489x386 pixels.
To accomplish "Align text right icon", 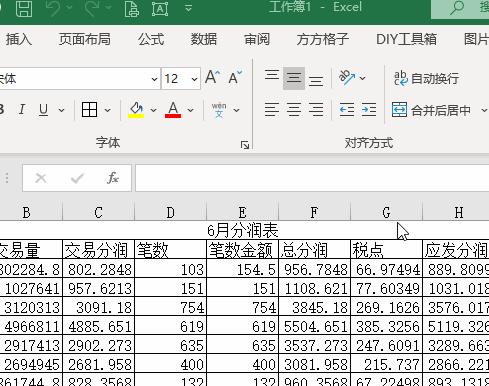I will (316, 110).
